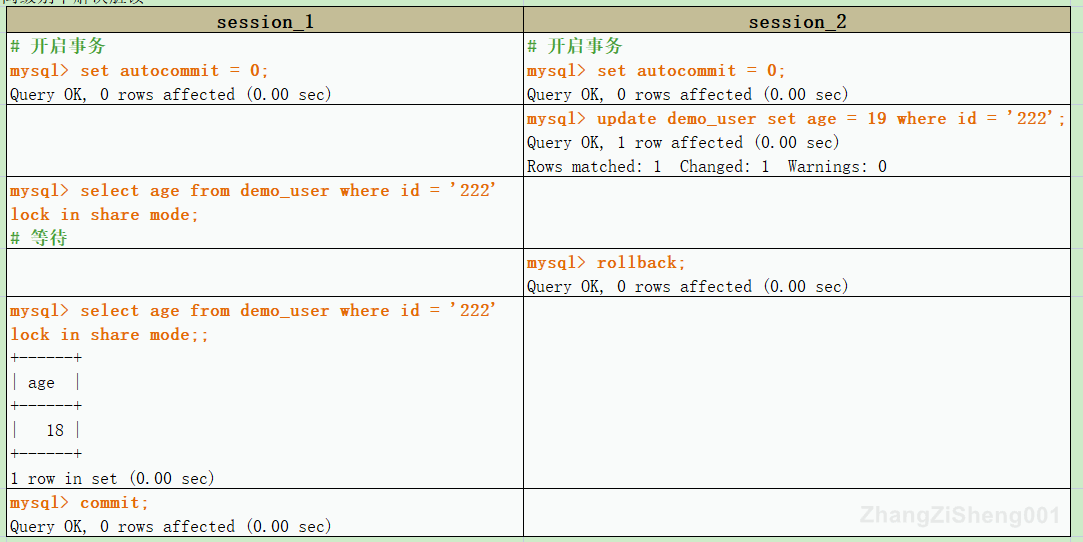Click the '# 等待' waiting comment
Screen dimensions: 1083x542
[39, 238]
